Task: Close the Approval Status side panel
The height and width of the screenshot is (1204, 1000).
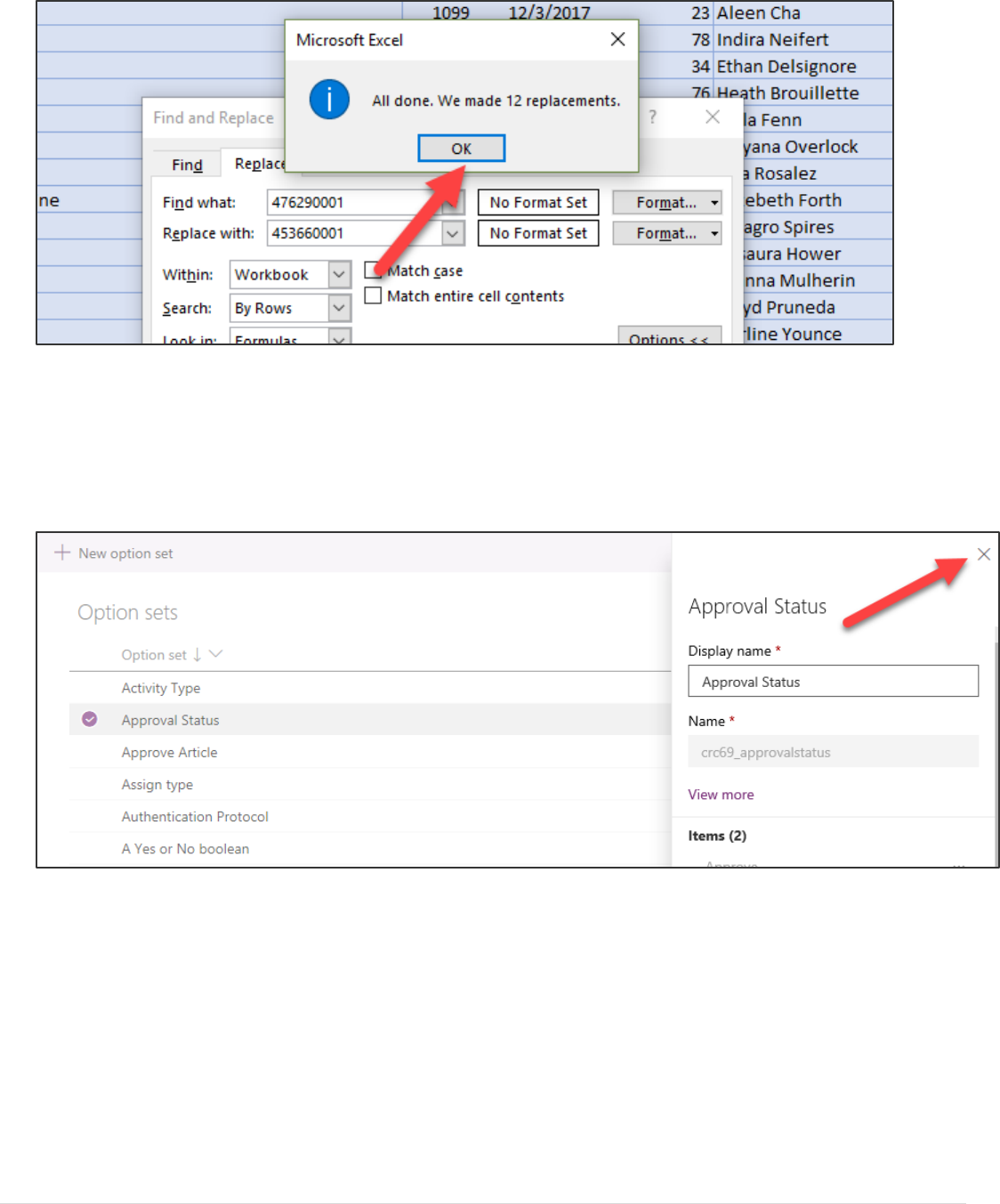Action: coord(984,554)
